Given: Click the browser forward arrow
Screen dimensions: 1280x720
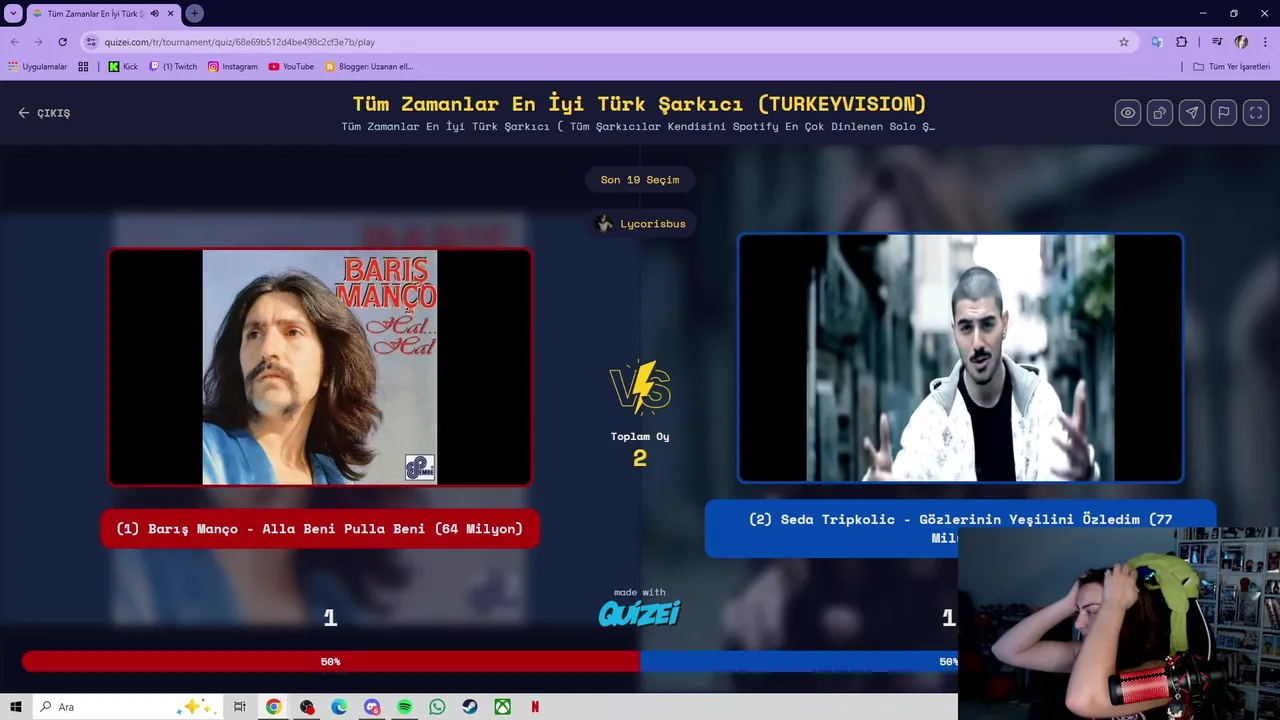Looking at the screenshot, I should click(x=38, y=42).
